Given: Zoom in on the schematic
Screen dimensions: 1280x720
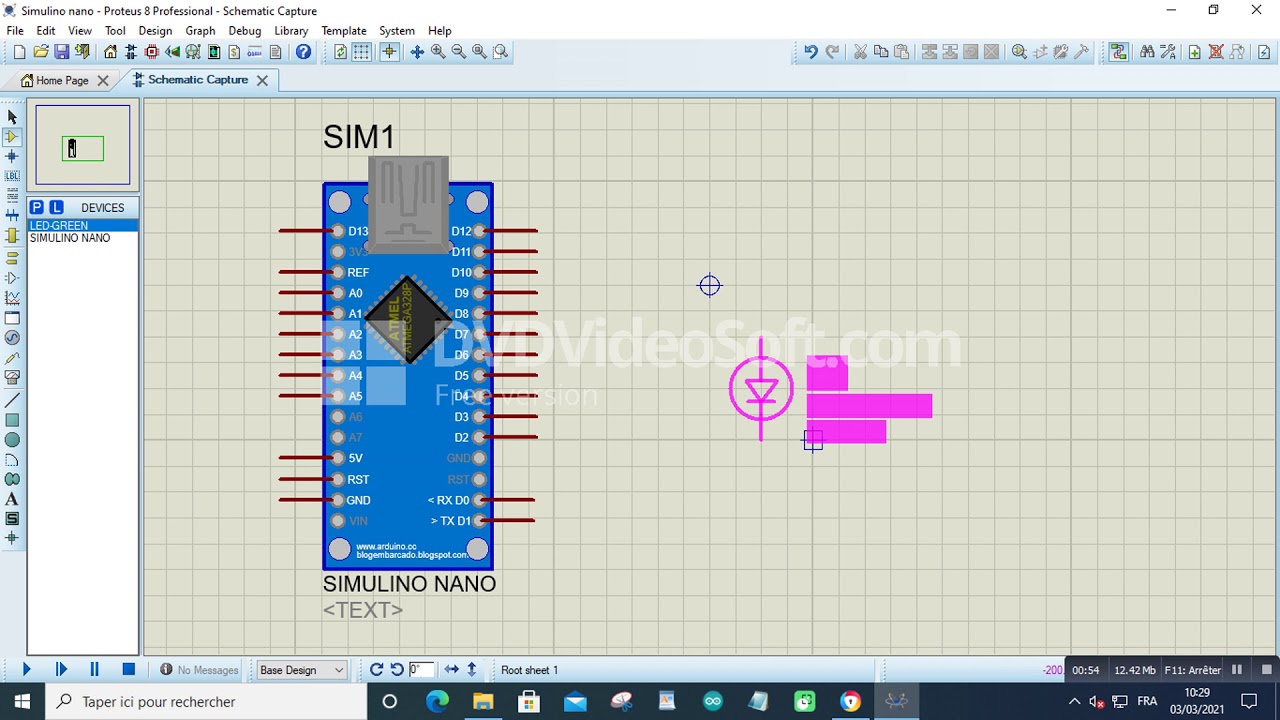Looking at the screenshot, I should [438, 52].
